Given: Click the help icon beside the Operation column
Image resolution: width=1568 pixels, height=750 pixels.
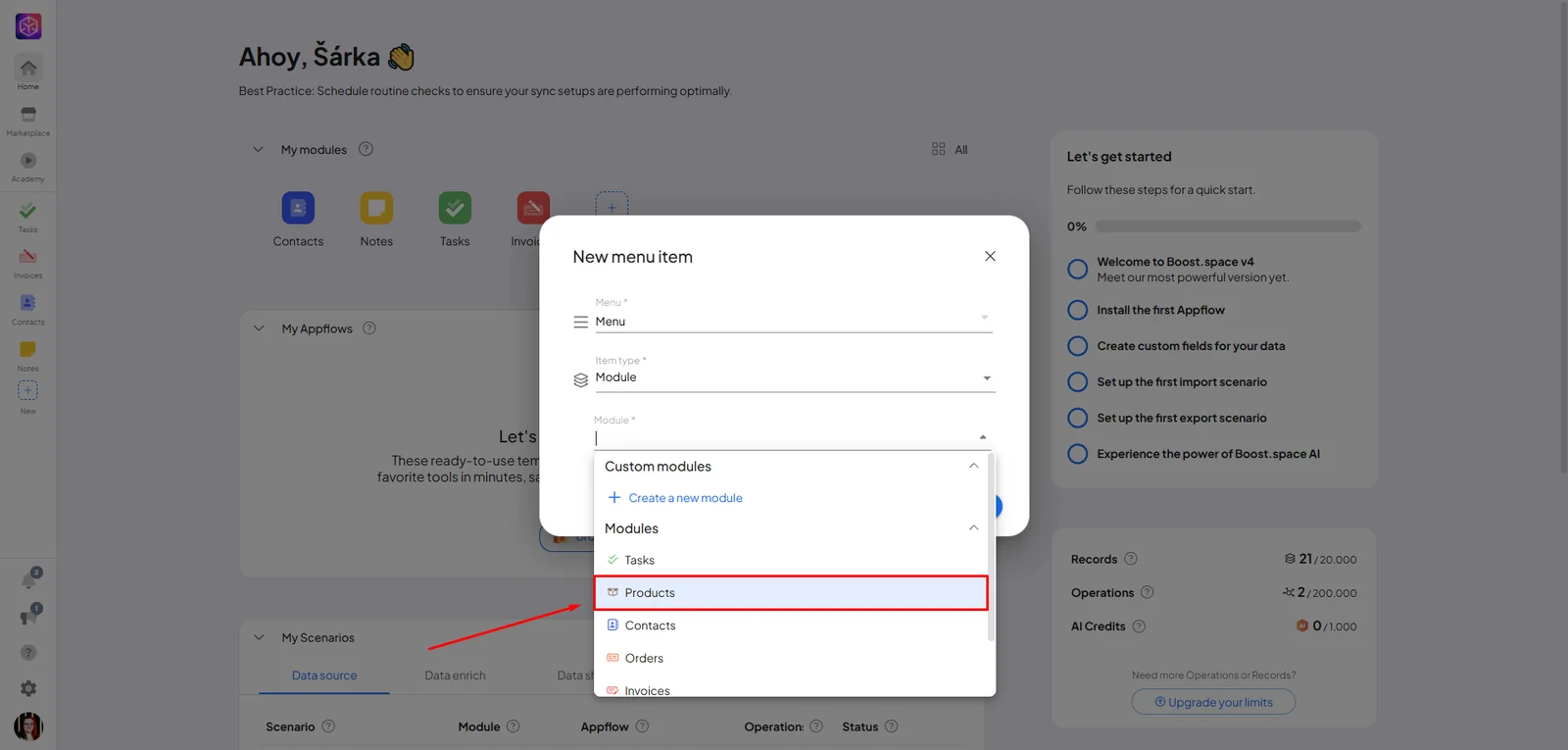Looking at the screenshot, I should (816, 726).
